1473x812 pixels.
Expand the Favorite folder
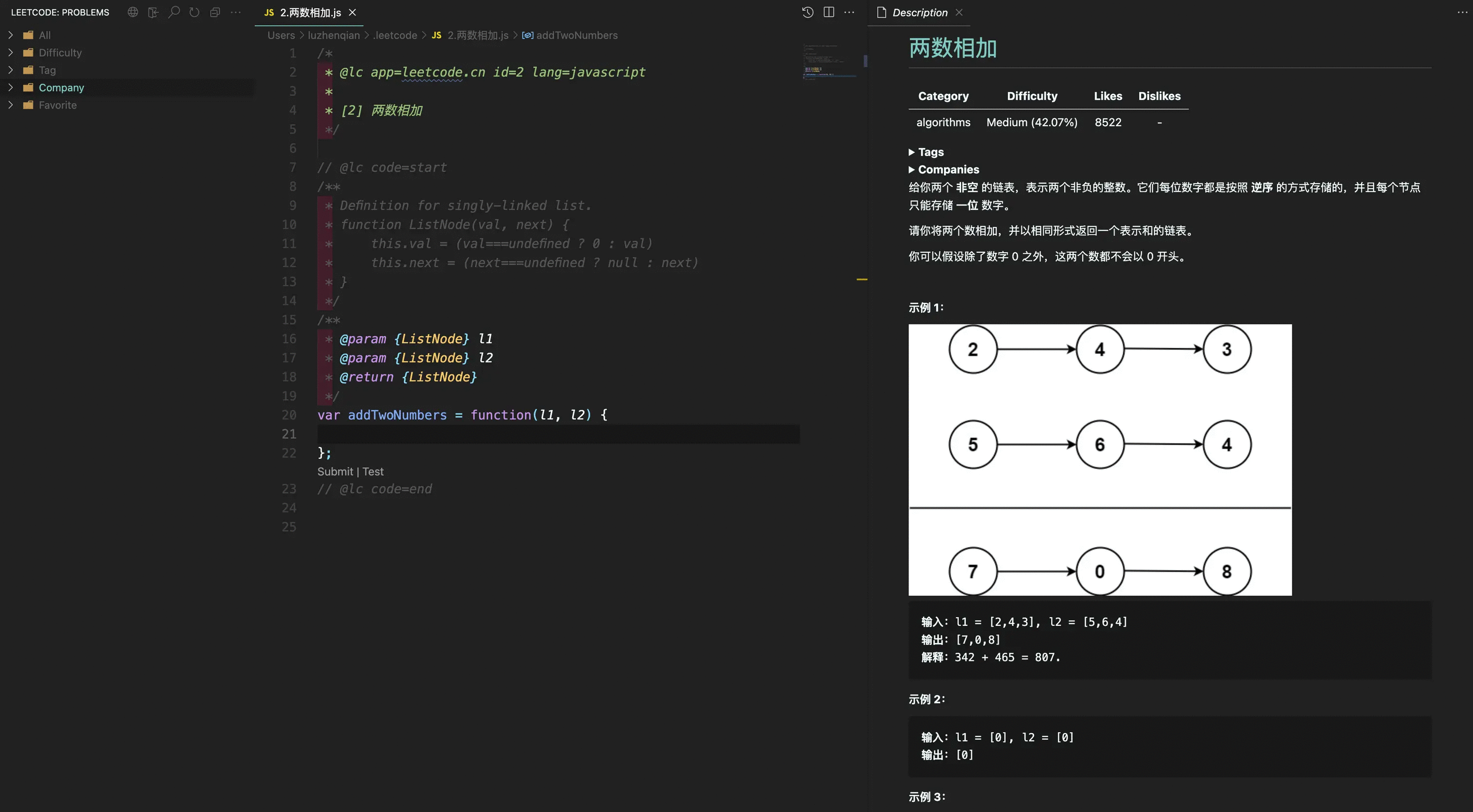57,105
